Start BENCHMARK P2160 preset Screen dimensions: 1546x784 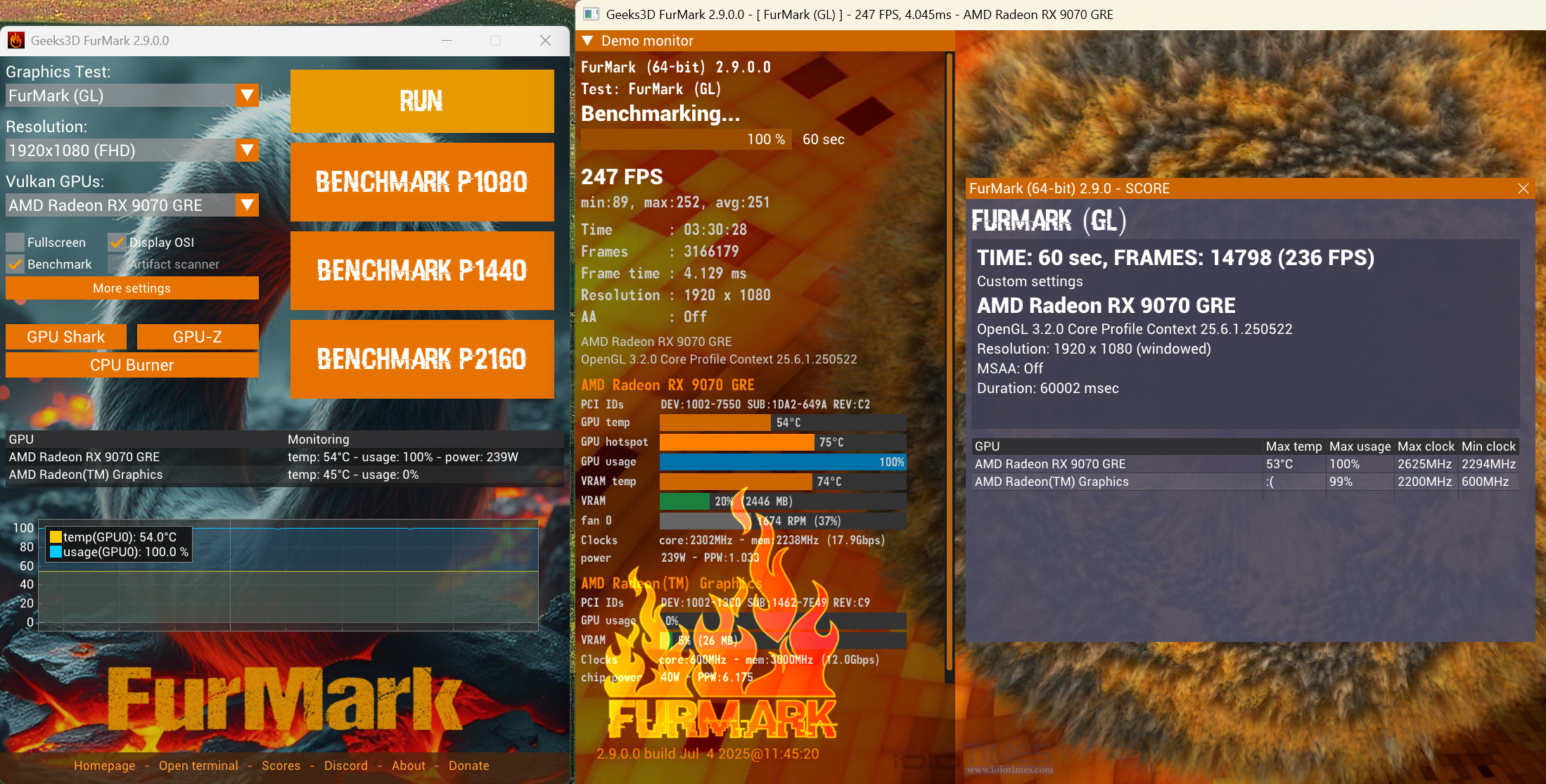coord(422,359)
